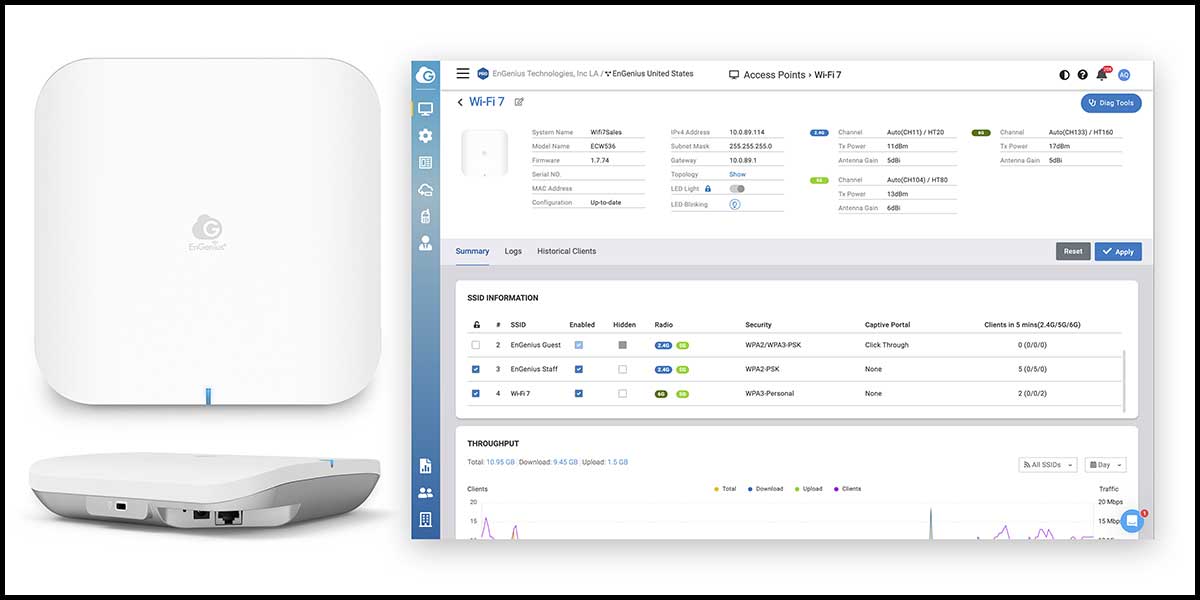Click the Apply button
The image size is (1200, 600).
1118,251
